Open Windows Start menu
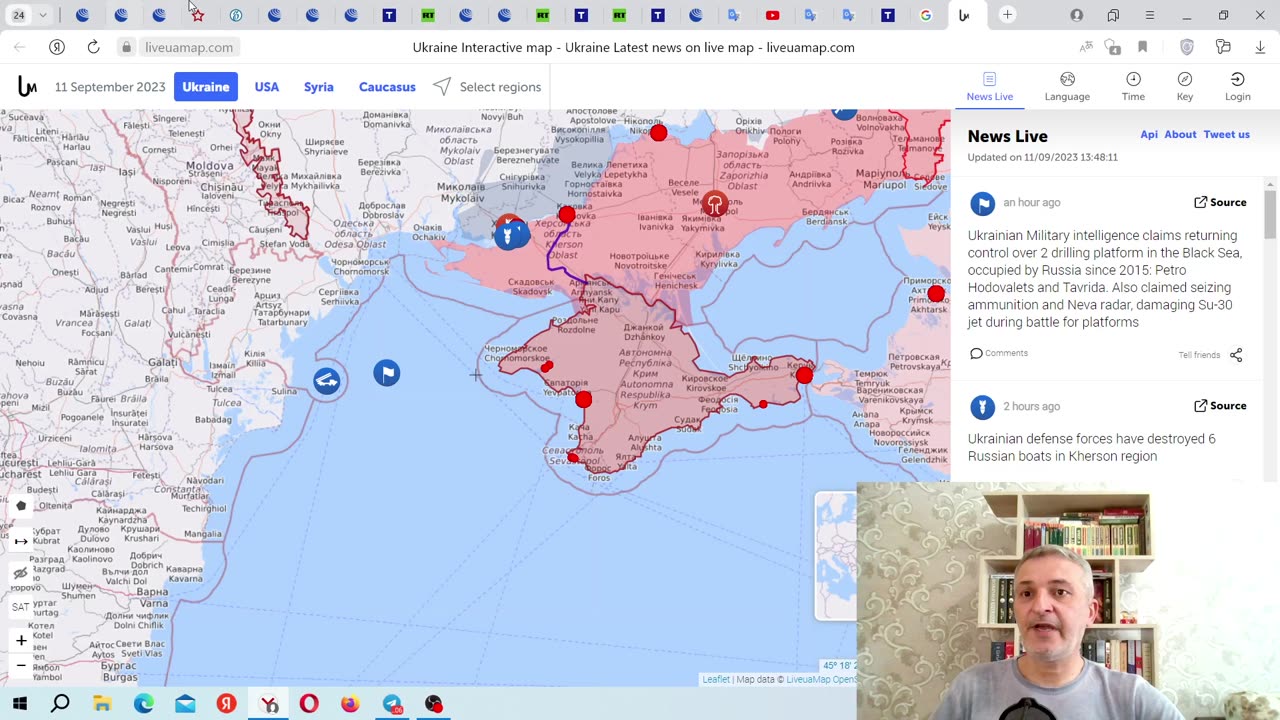This screenshot has width=1280, height=720. point(20,704)
